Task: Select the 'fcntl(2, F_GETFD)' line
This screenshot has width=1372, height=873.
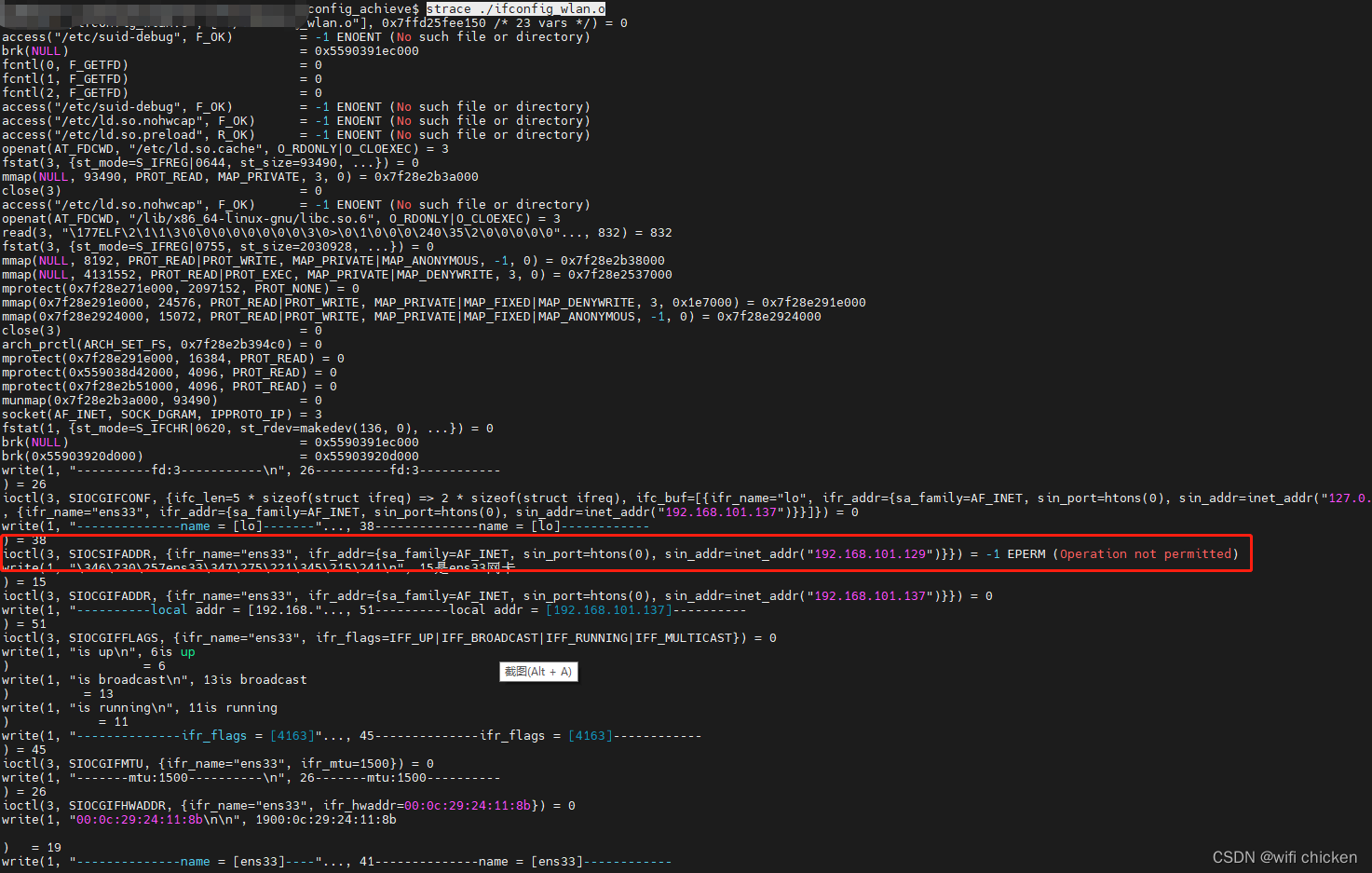Action: pyautogui.click(x=162, y=93)
